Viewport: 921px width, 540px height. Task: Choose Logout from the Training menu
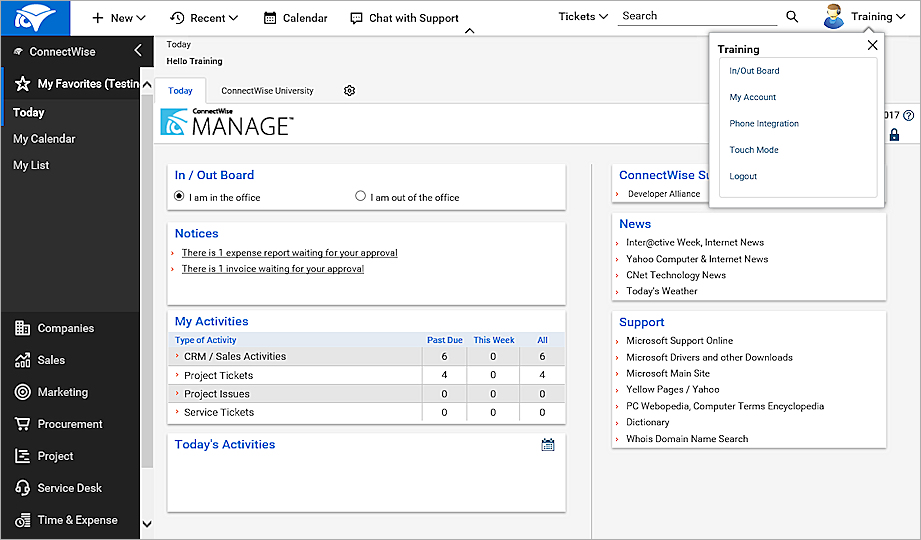[x=743, y=176]
